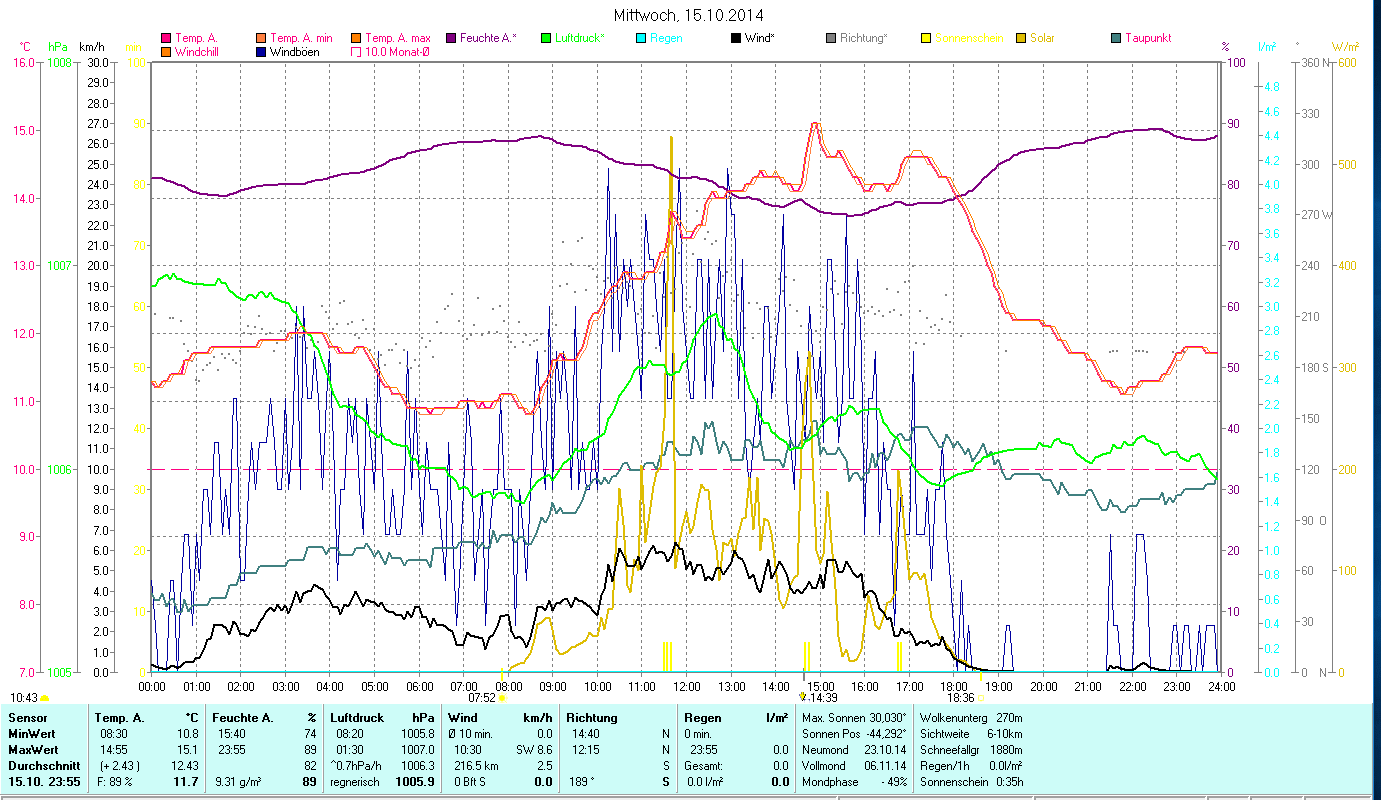
Task: Select the Solar legend label
Action: (1042, 38)
